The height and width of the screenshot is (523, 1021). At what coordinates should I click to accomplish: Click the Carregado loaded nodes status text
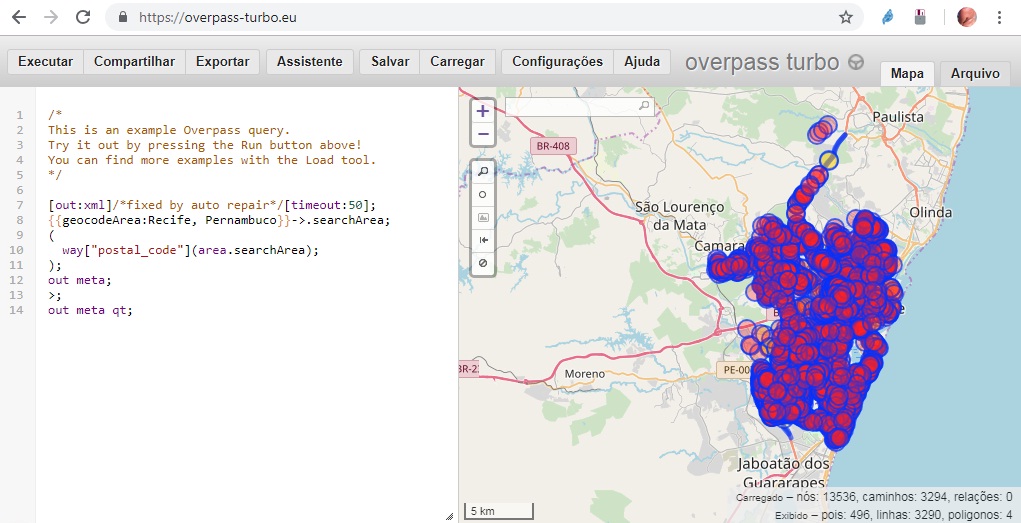click(874, 497)
